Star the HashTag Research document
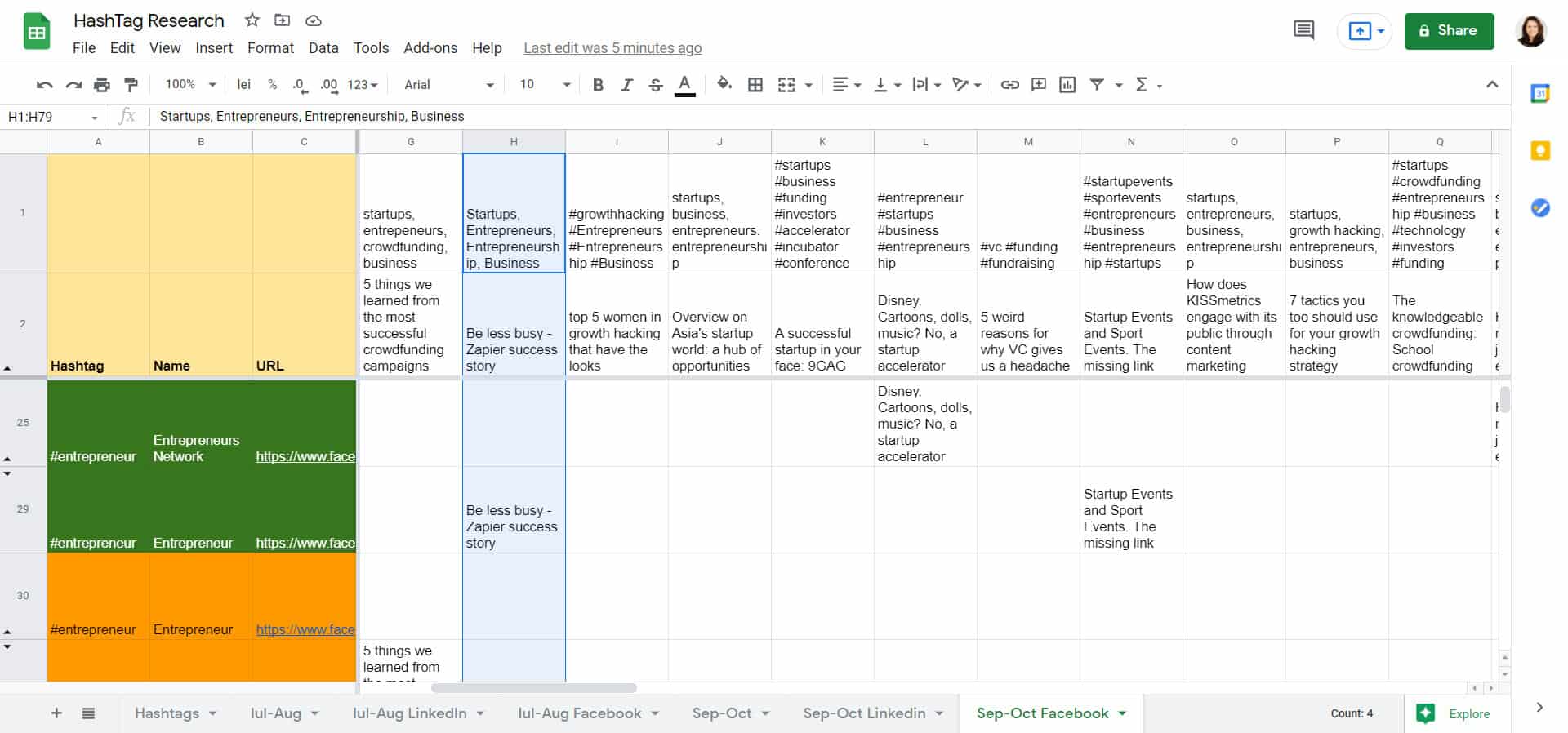The width and height of the screenshot is (1568, 733). [x=252, y=20]
